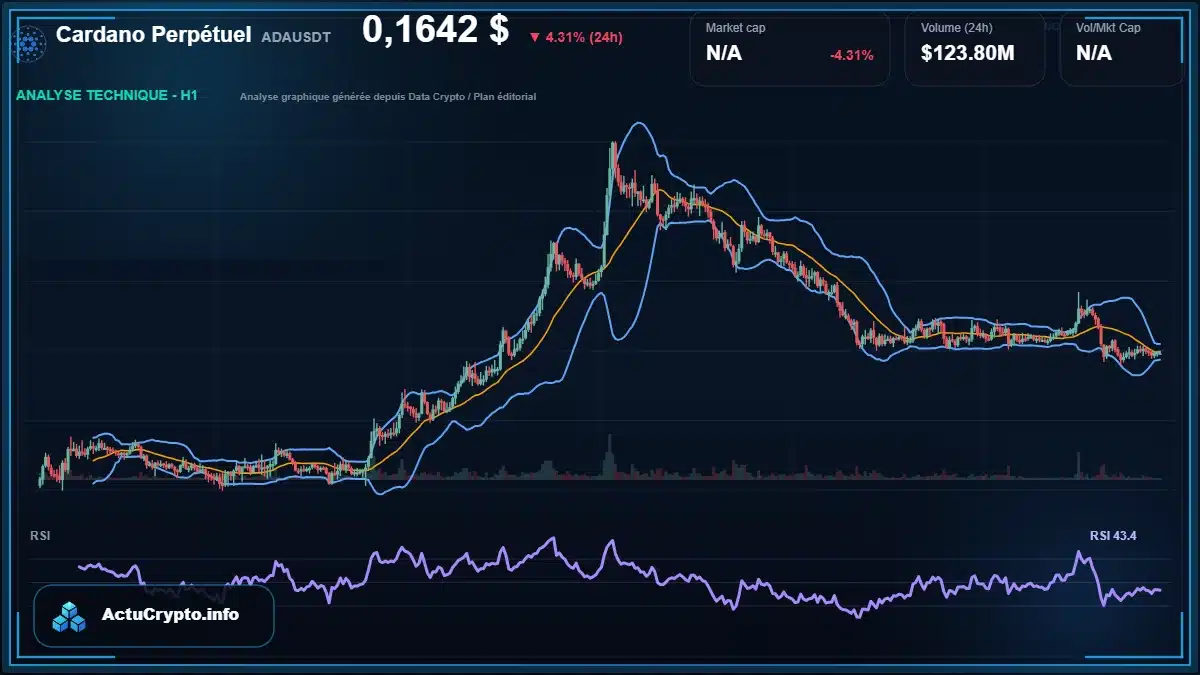The height and width of the screenshot is (675, 1200).
Task: Select the Cardano Perpétuel title
Action: click(153, 35)
